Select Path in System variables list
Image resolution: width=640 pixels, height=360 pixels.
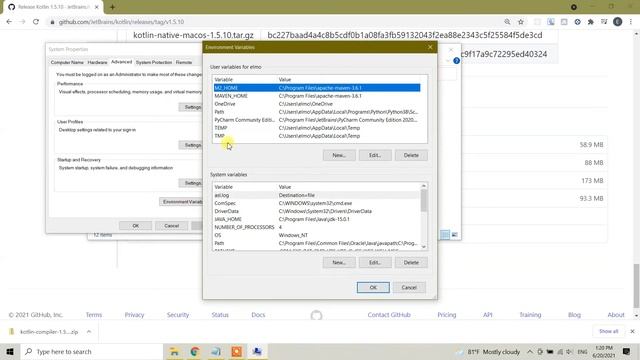tap(317, 243)
